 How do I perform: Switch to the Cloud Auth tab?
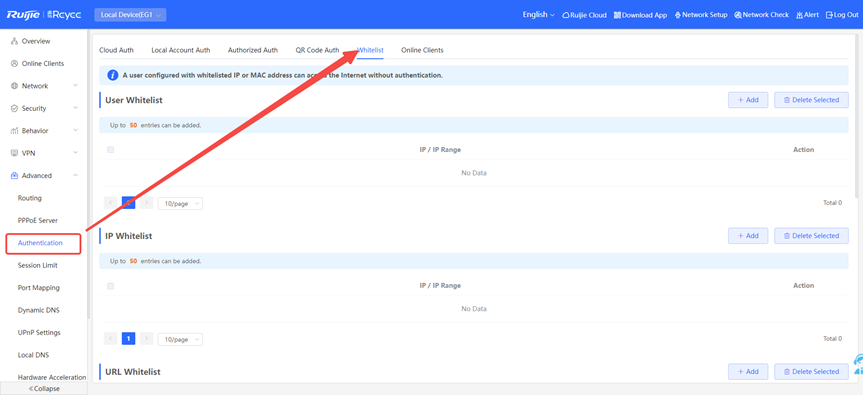tap(116, 50)
